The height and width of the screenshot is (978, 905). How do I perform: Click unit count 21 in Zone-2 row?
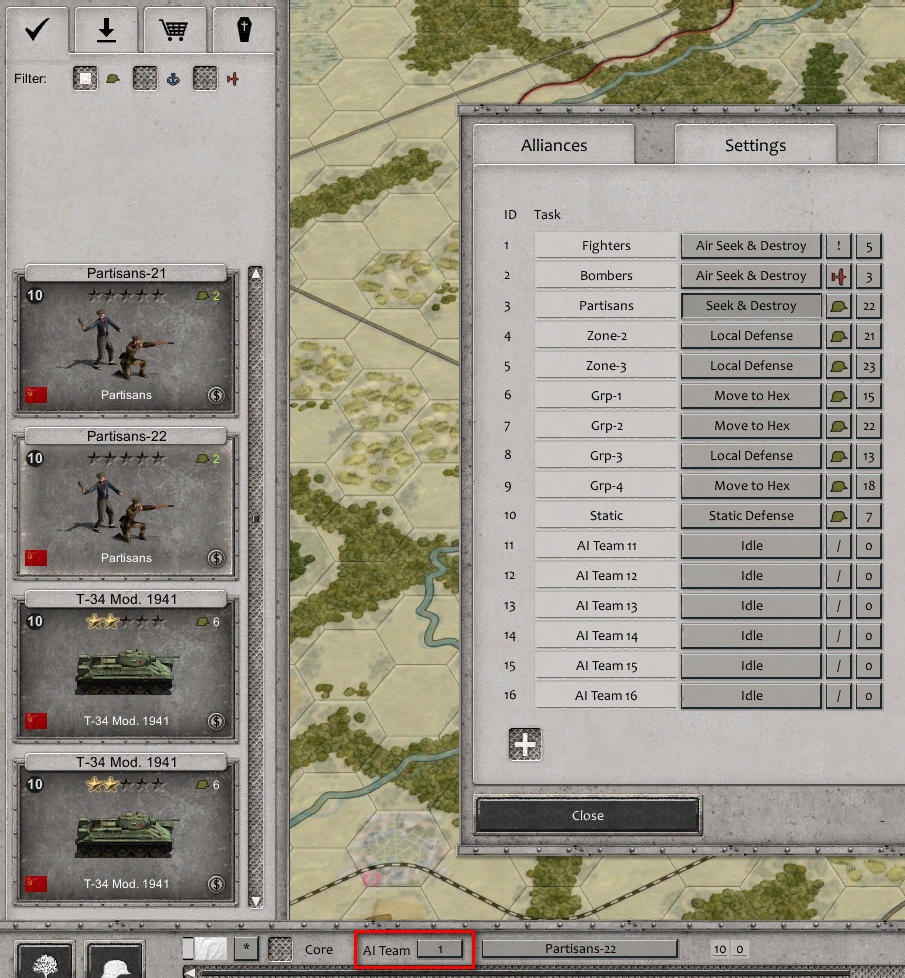coord(868,336)
